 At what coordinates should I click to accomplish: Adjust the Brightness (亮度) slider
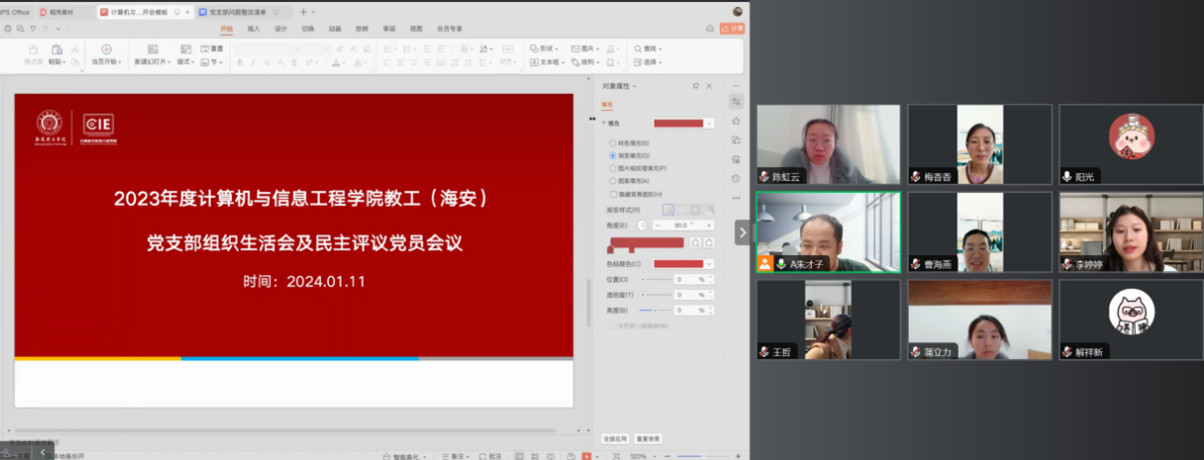coord(656,310)
